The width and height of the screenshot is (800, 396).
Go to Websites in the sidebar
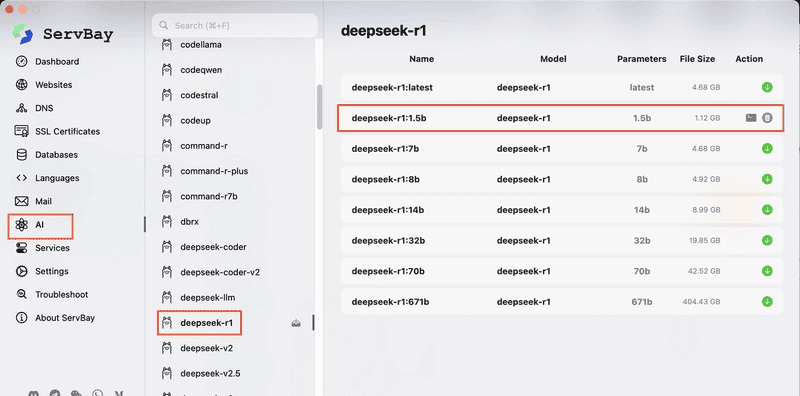(43, 85)
